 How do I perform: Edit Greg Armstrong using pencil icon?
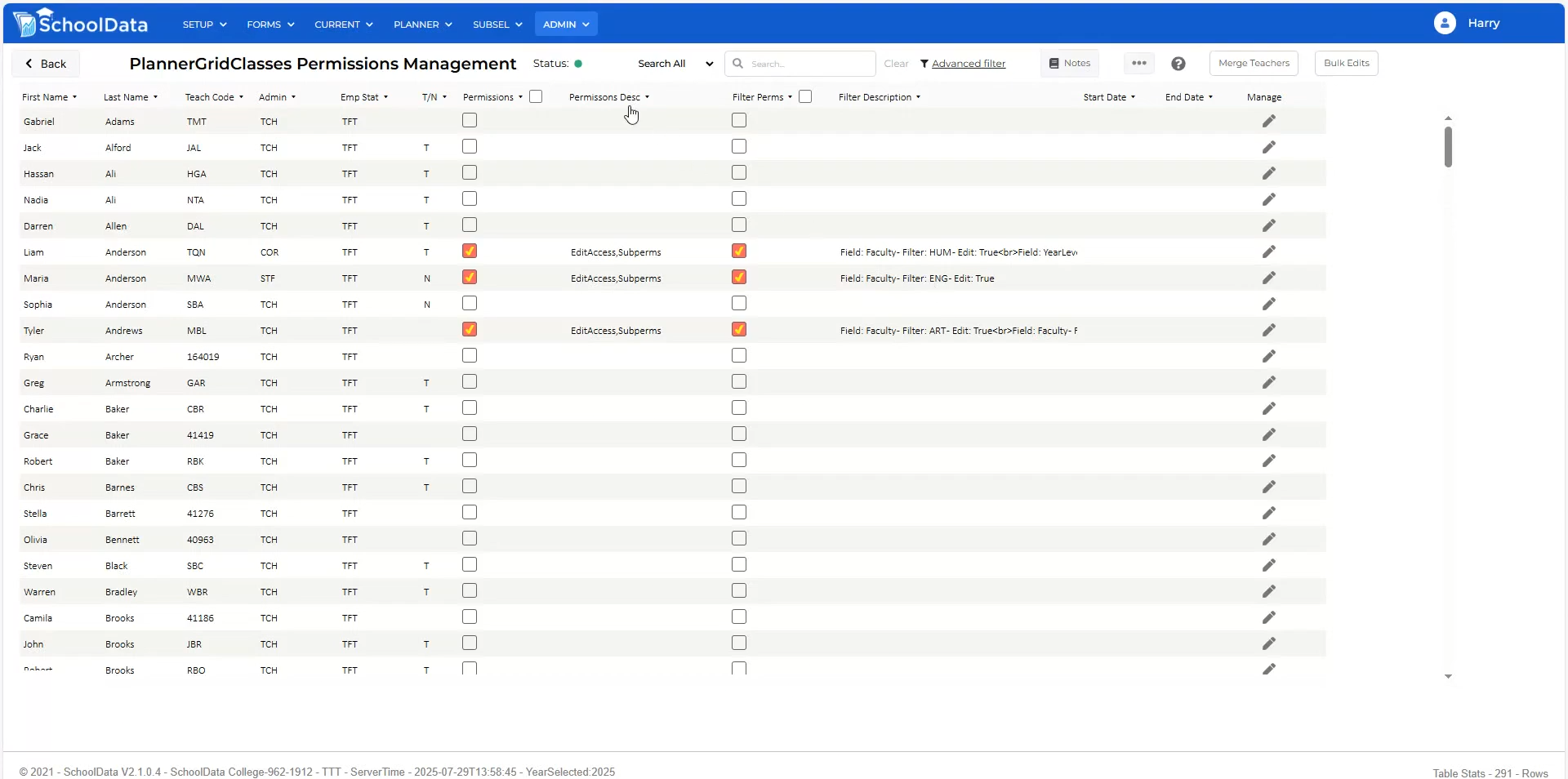pyautogui.click(x=1268, y=382)
